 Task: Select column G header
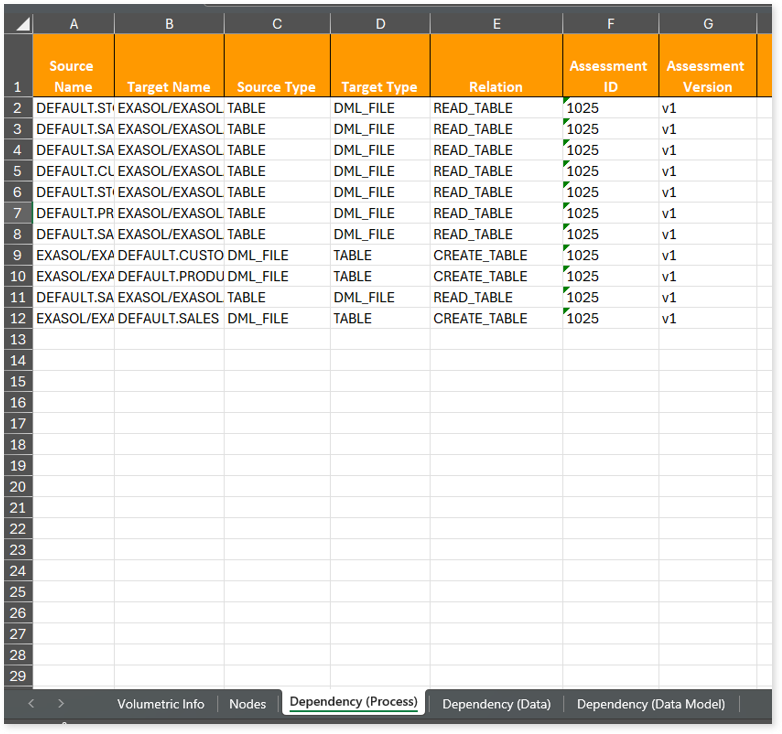point(707,23)
